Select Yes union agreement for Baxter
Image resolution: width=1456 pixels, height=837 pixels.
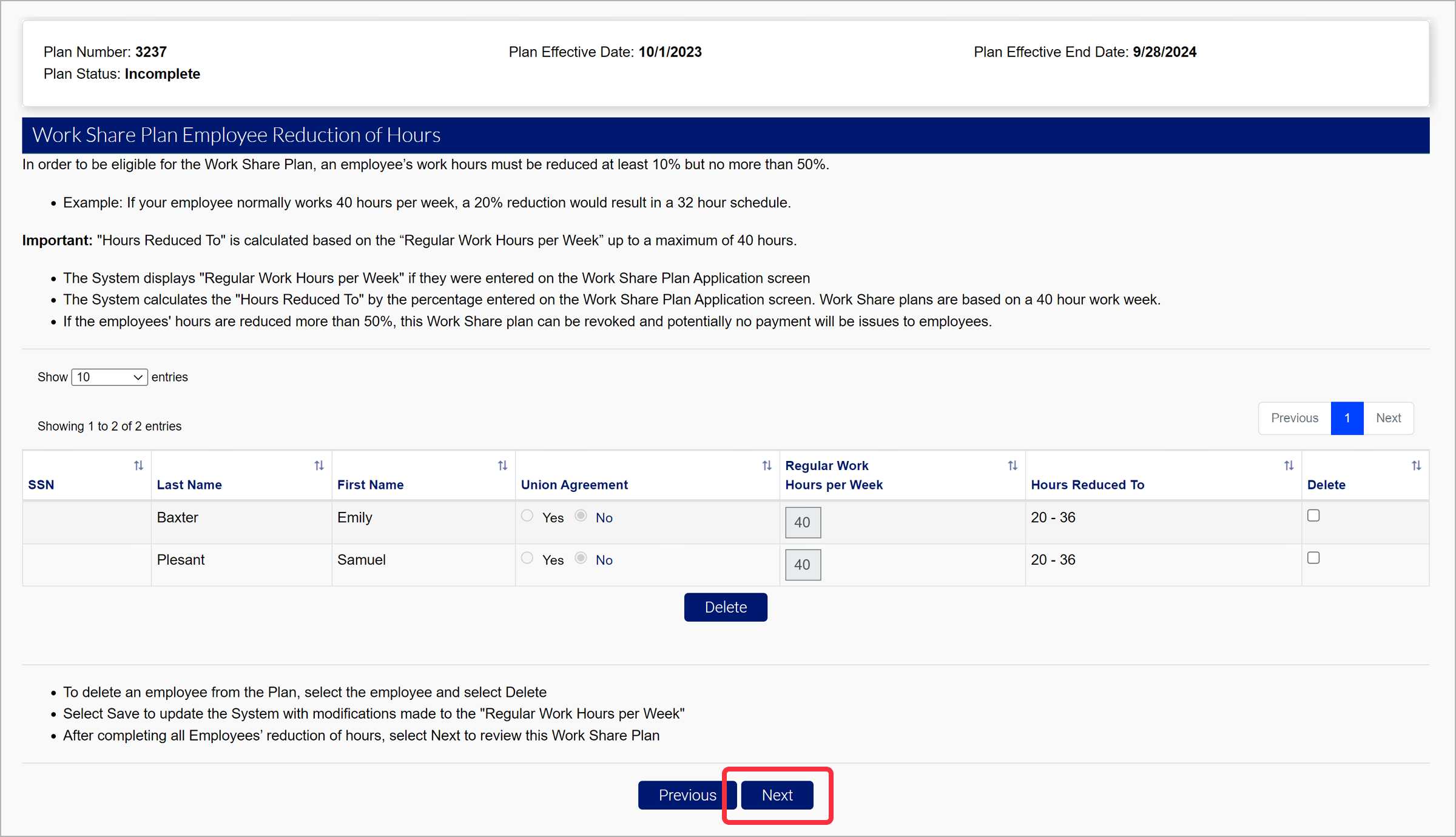(x=527, y=516)
